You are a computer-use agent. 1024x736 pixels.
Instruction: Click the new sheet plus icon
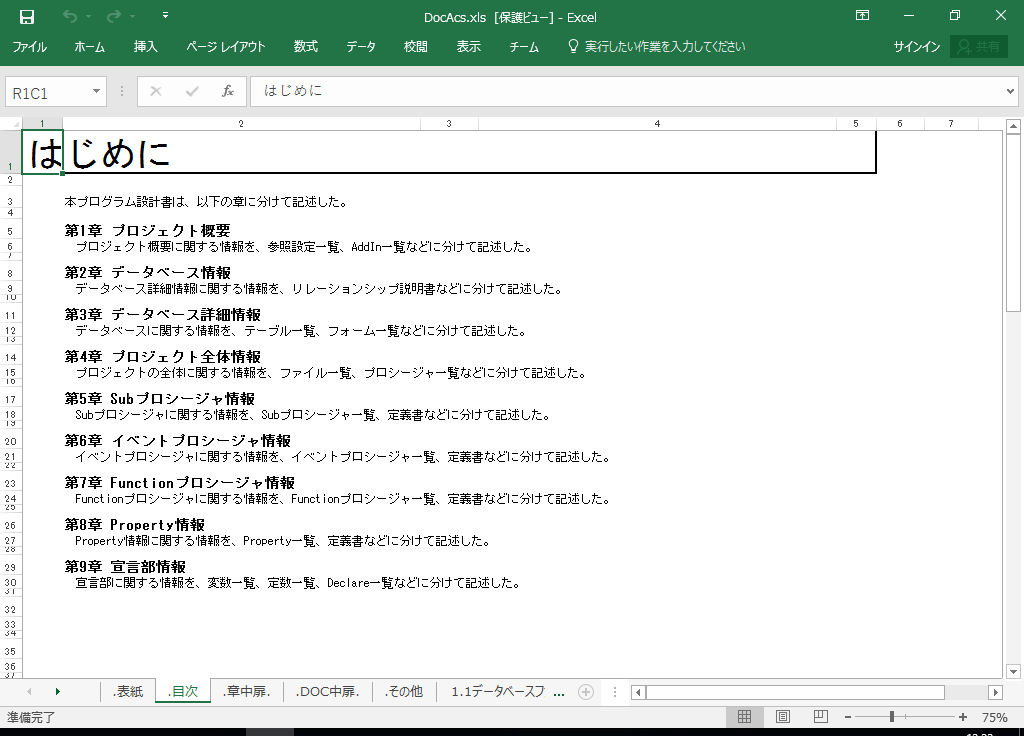586,692
